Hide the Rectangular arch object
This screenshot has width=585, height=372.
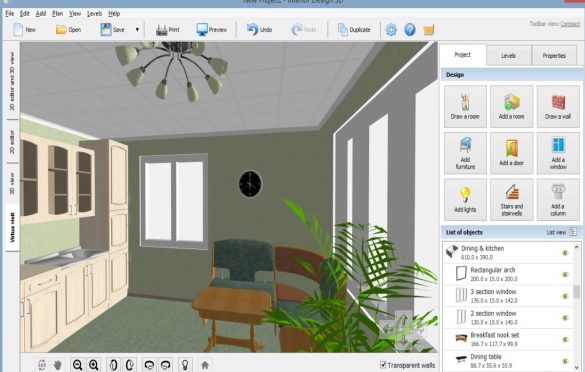pos(565,275)
